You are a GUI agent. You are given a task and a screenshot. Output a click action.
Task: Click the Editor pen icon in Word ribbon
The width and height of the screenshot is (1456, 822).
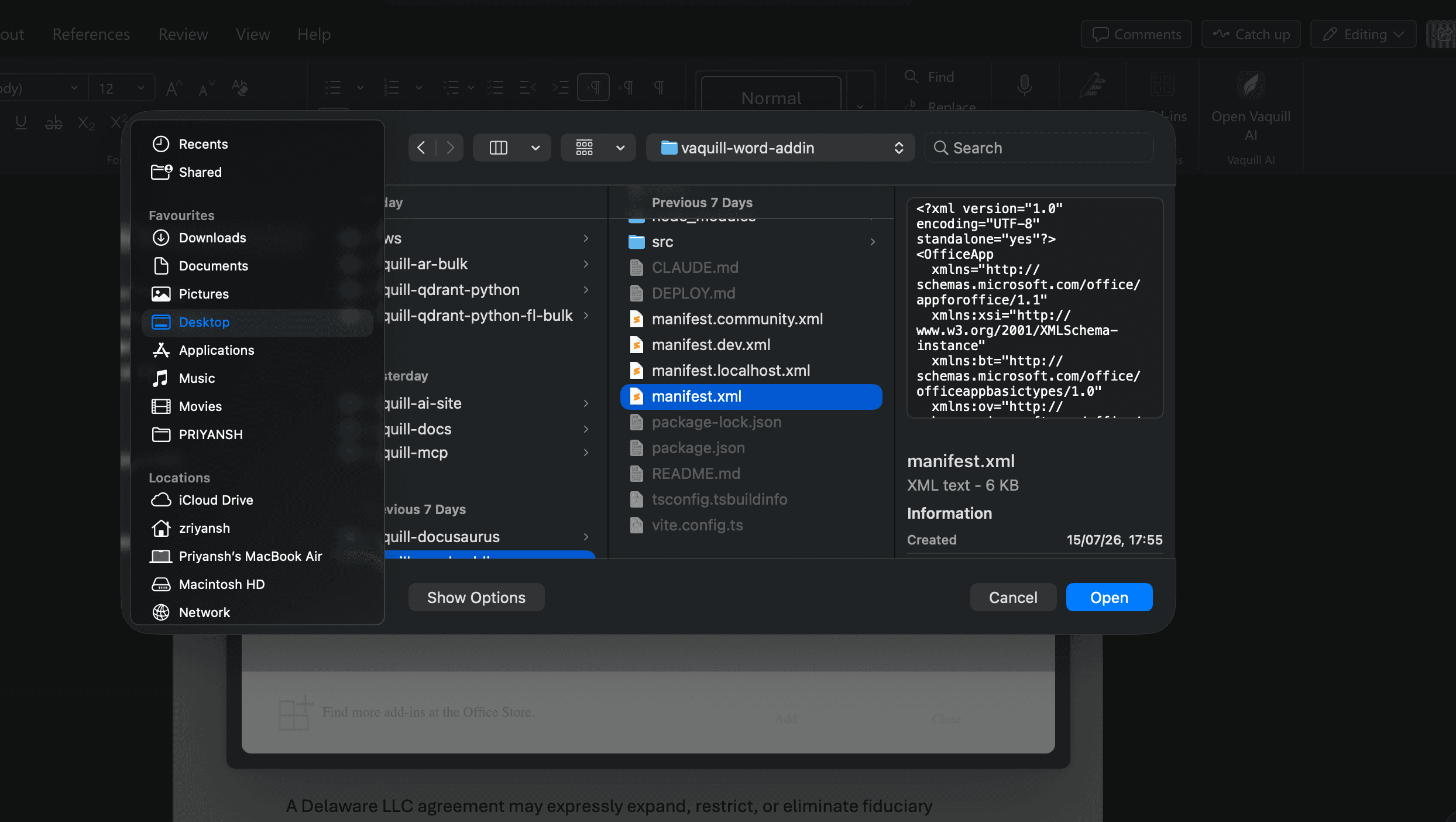coord(1092,85)
